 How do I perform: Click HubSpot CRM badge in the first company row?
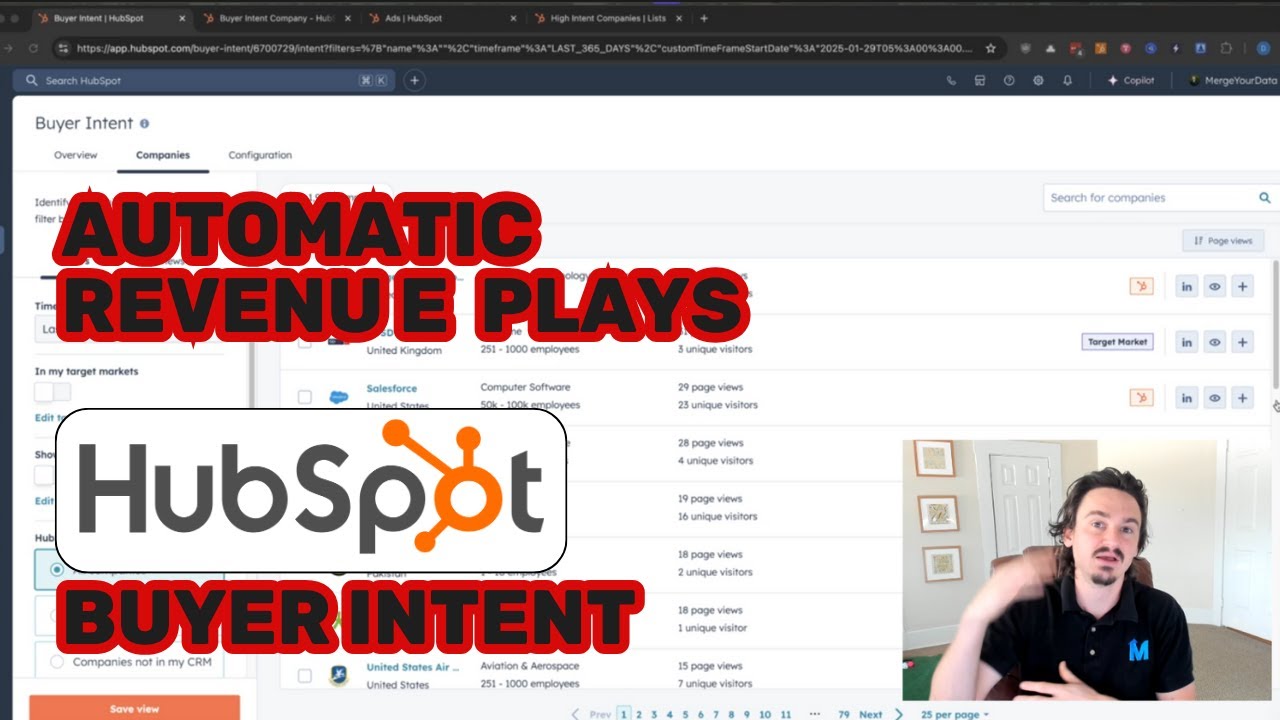[1141, 287]
